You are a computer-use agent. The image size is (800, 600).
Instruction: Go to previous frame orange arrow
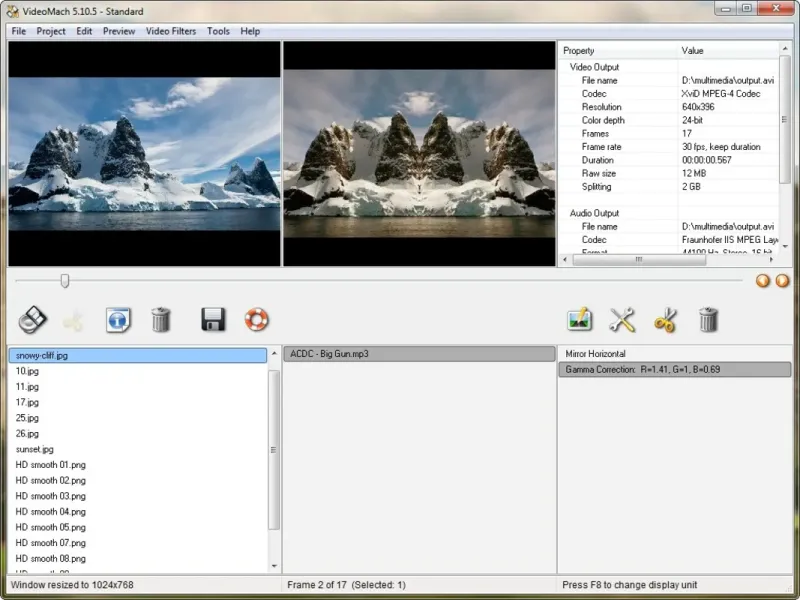[763, 281]
